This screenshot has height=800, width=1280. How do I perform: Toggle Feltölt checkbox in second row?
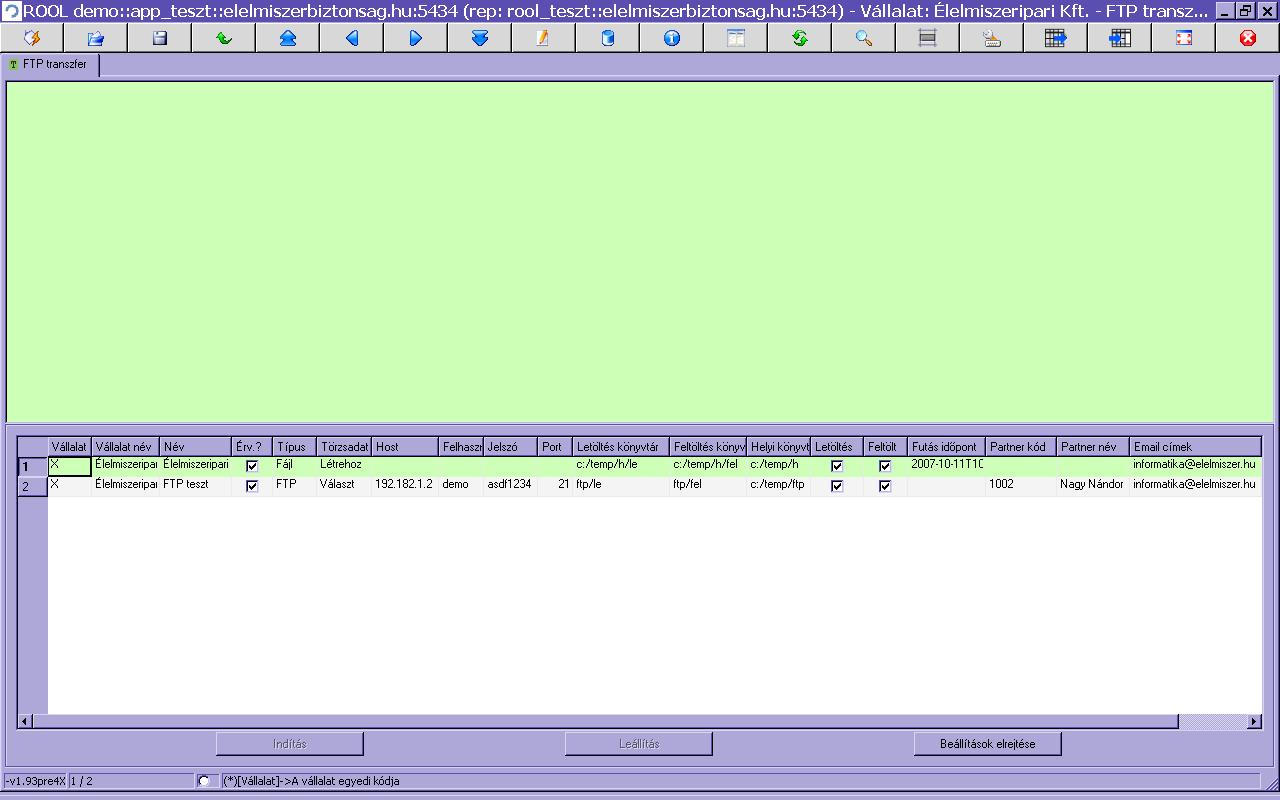(x=885, y=486)
